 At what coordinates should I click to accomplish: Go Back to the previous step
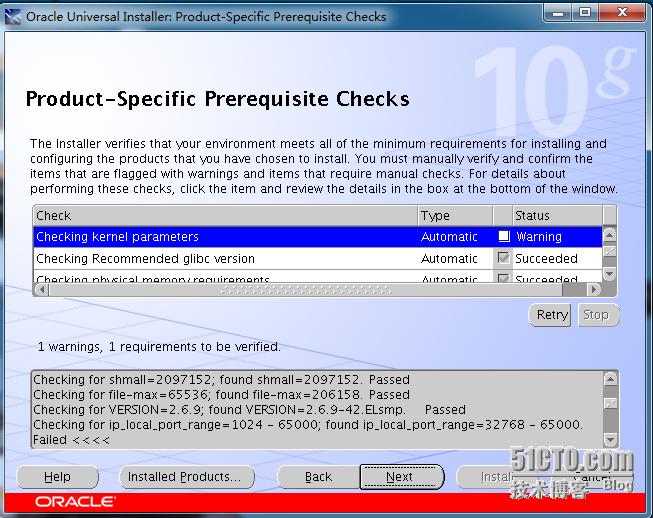pos(318,477)
